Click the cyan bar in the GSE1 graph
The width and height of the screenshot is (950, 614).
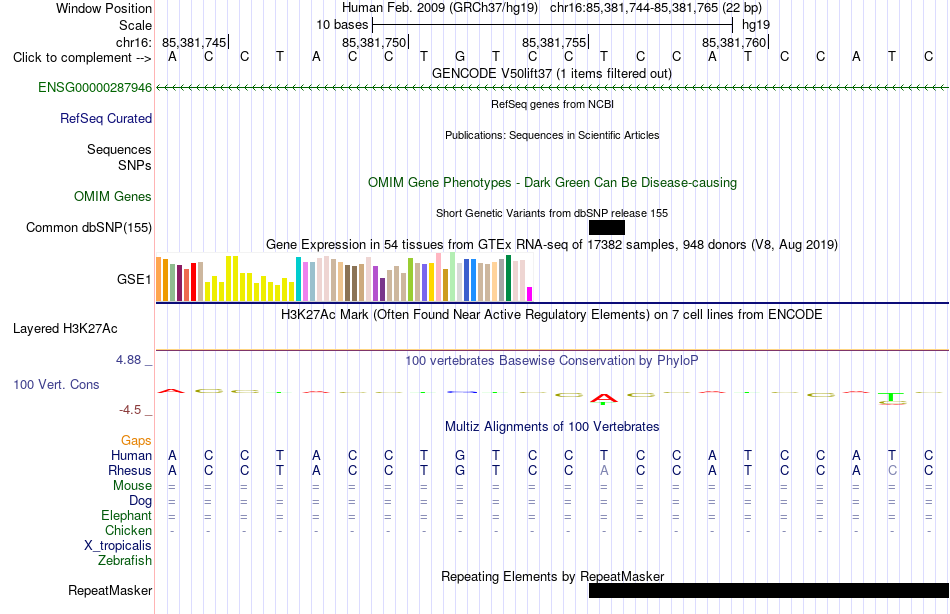(x=299, y=279)
